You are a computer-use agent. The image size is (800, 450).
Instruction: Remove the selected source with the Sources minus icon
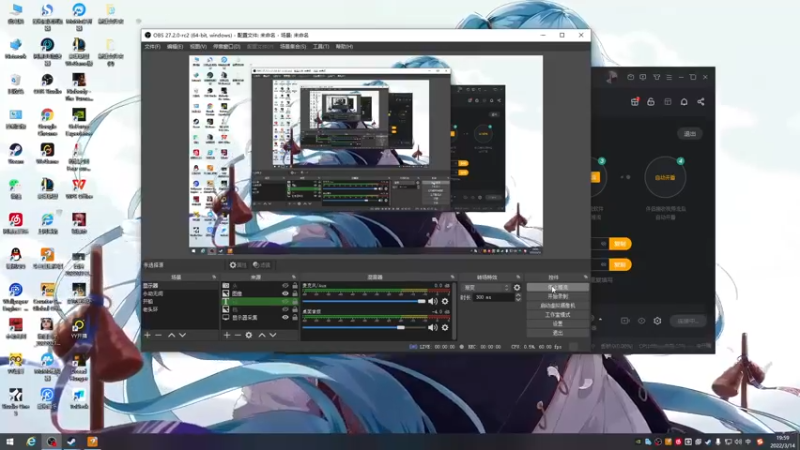[238, 335]
